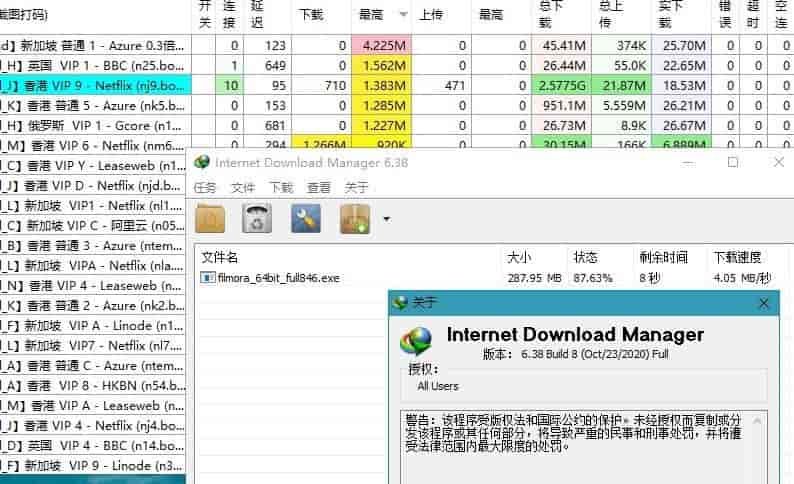Sort proxy table by 实下载 column
This screenshot has height=484, width=794.
tap(681, 14)
